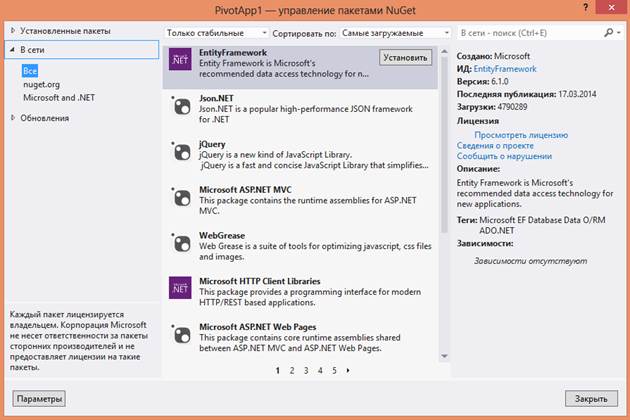Select the nuget.org source
Image resolution: width=630 pixels, height=420 pixels.
41,84
